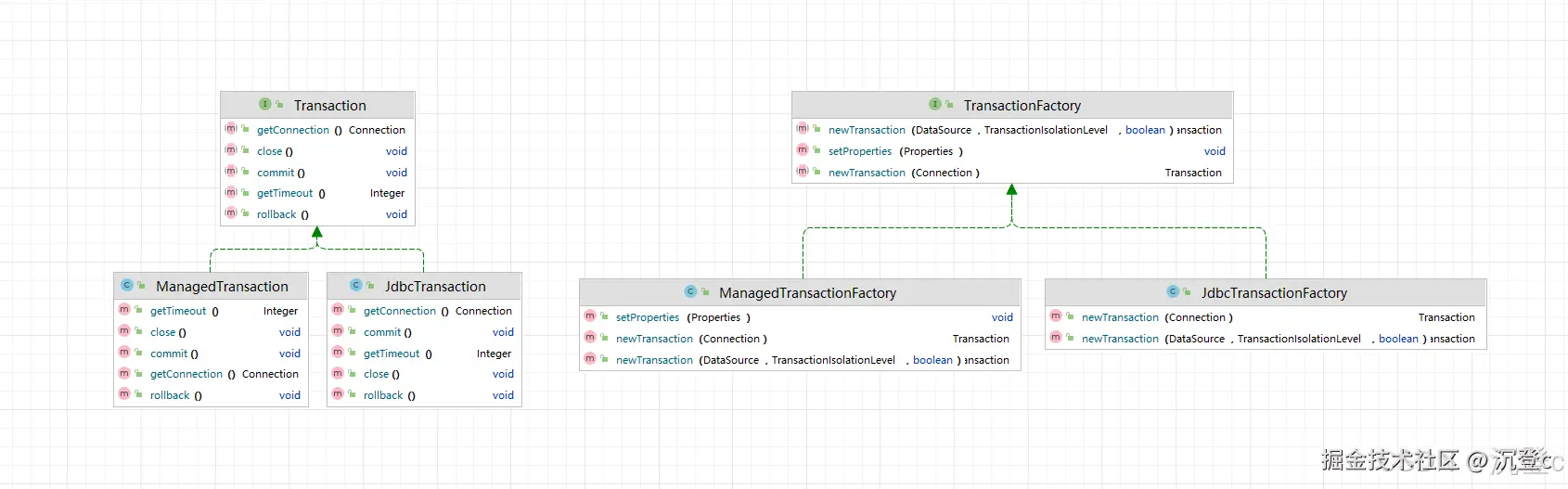
Task: Click the method icon of newTransaction(Connection) in JdbcTransactionFactory
Action: click(1056, 315)
